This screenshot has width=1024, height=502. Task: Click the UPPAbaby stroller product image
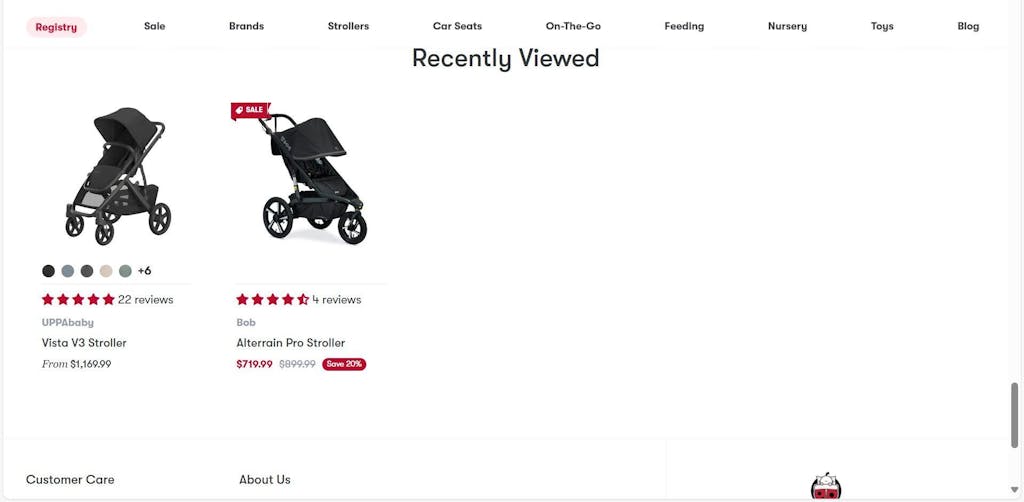point(118,176)
